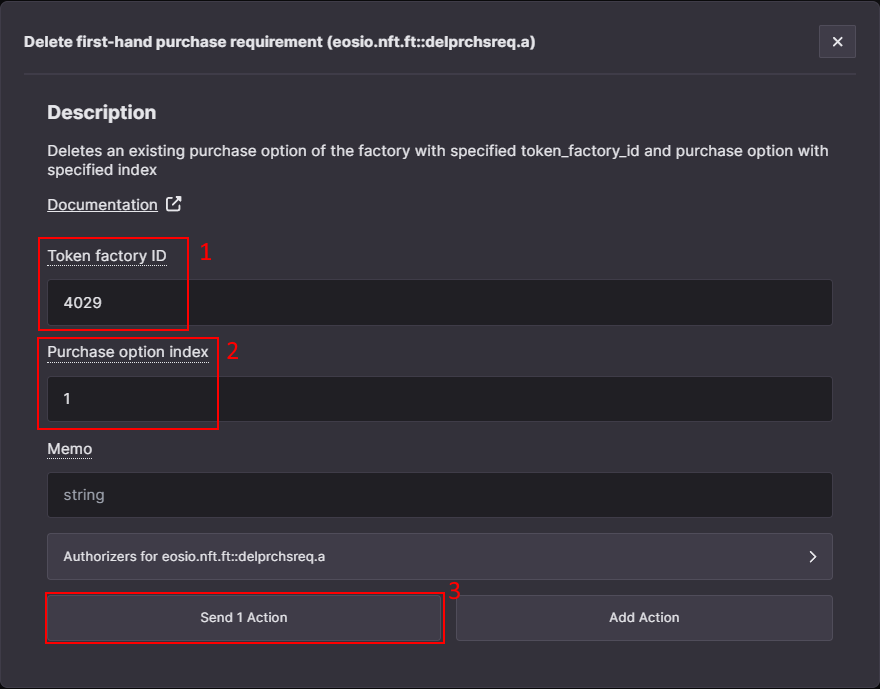
Task: Click the chevron arrow on the Authorizers row
Action: coord(812,556)
